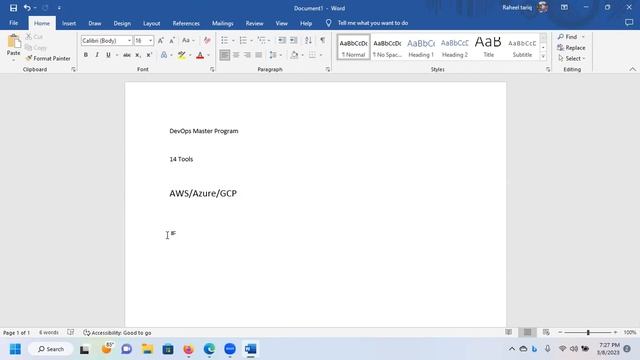Open the Microsoft Edge taskbar icon
Screen dimensions: 640x360
209,349
